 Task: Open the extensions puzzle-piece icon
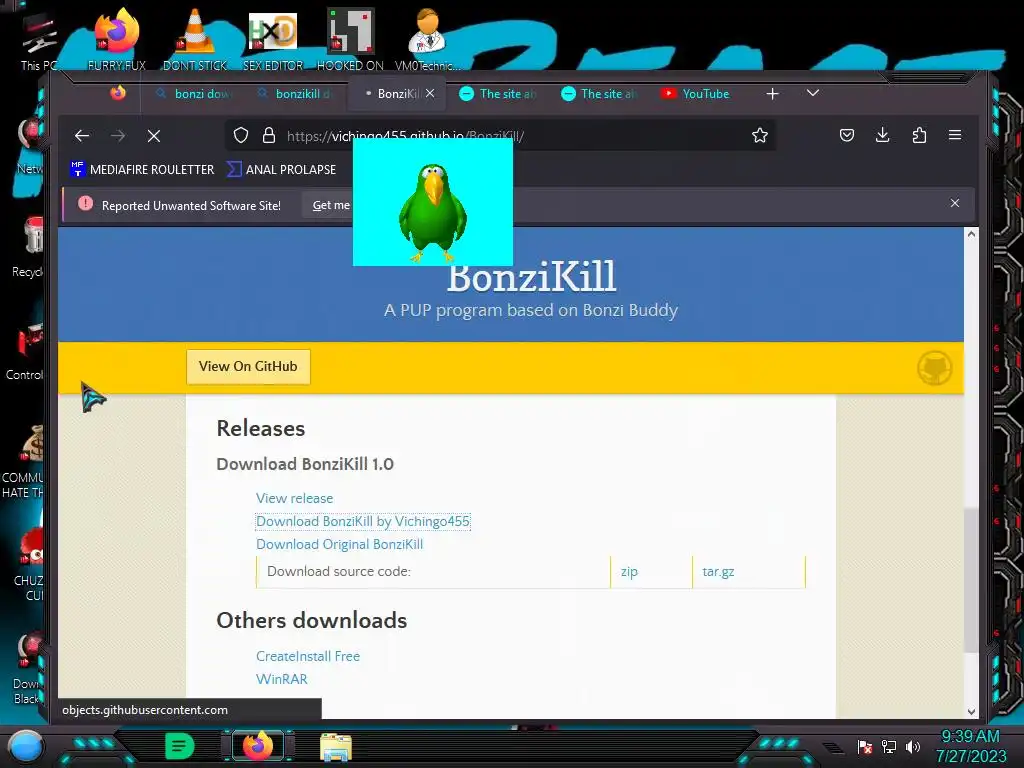coord(919,135)
